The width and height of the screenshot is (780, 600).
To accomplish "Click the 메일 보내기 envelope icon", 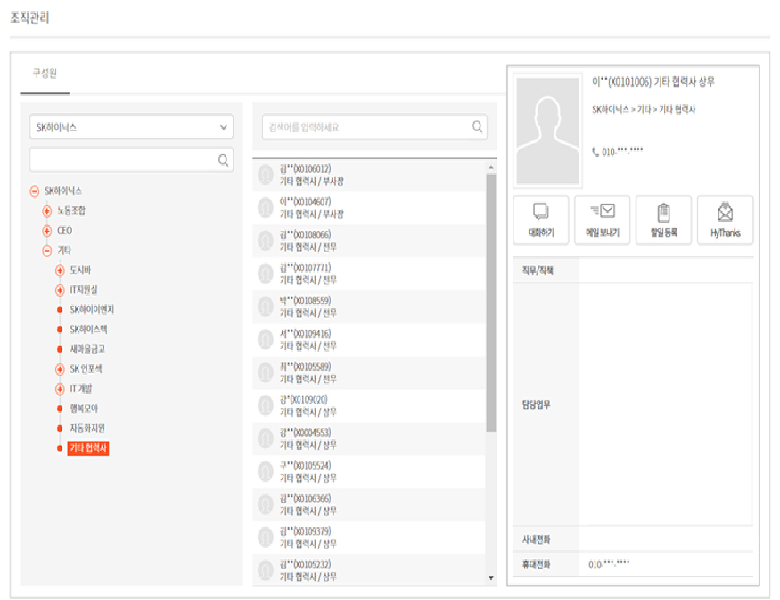I will (602, 213).
